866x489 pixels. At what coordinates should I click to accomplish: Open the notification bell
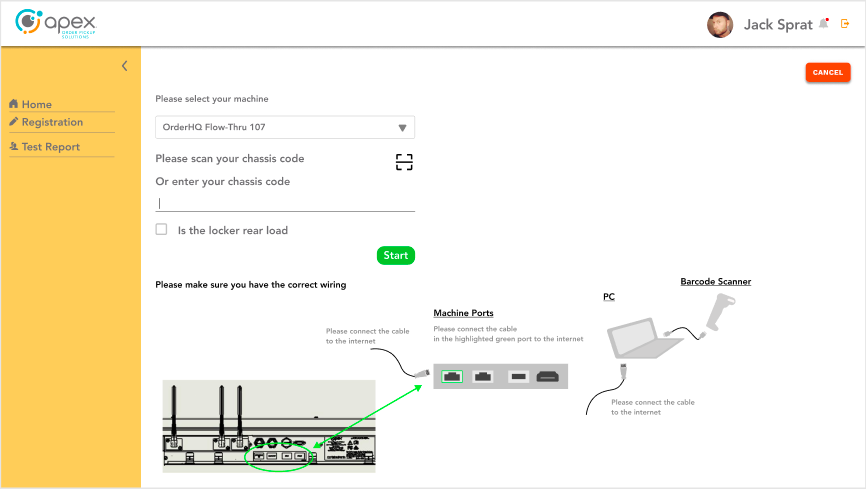click(x=824, y=24)
